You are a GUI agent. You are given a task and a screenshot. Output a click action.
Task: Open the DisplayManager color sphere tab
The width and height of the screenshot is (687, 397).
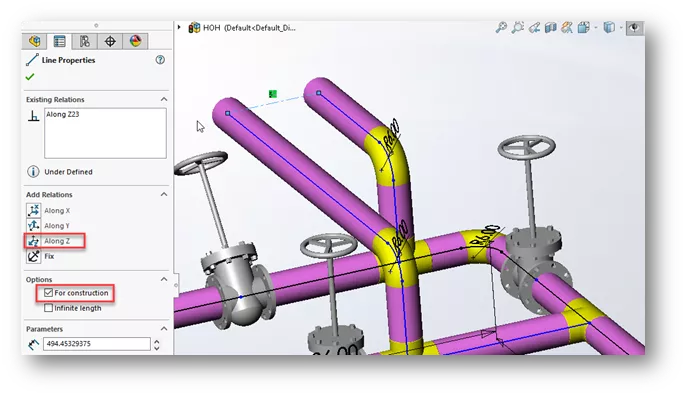pos(135,41)
